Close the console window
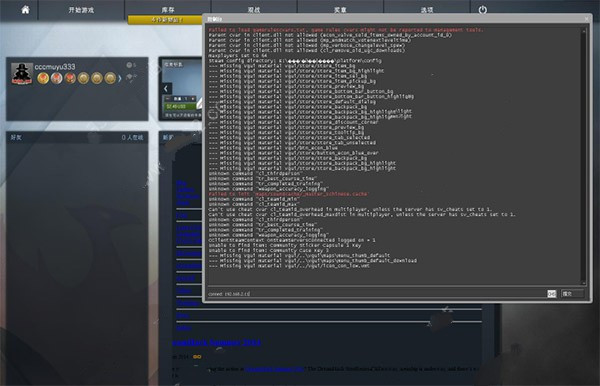The image size is (600, 386). point(587,18)
